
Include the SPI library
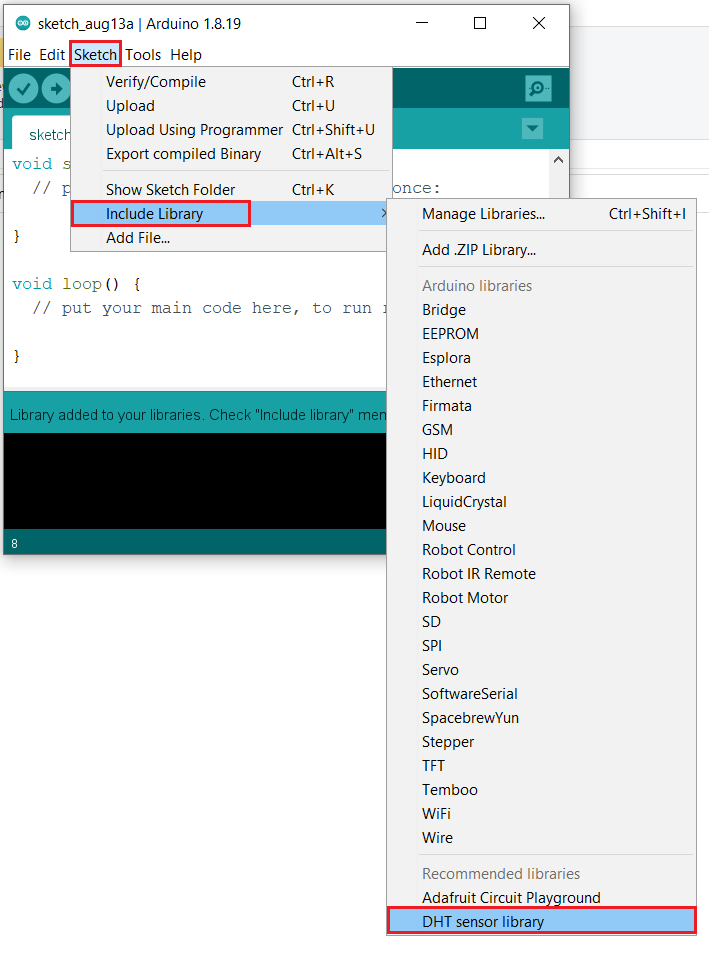[541, 646]
